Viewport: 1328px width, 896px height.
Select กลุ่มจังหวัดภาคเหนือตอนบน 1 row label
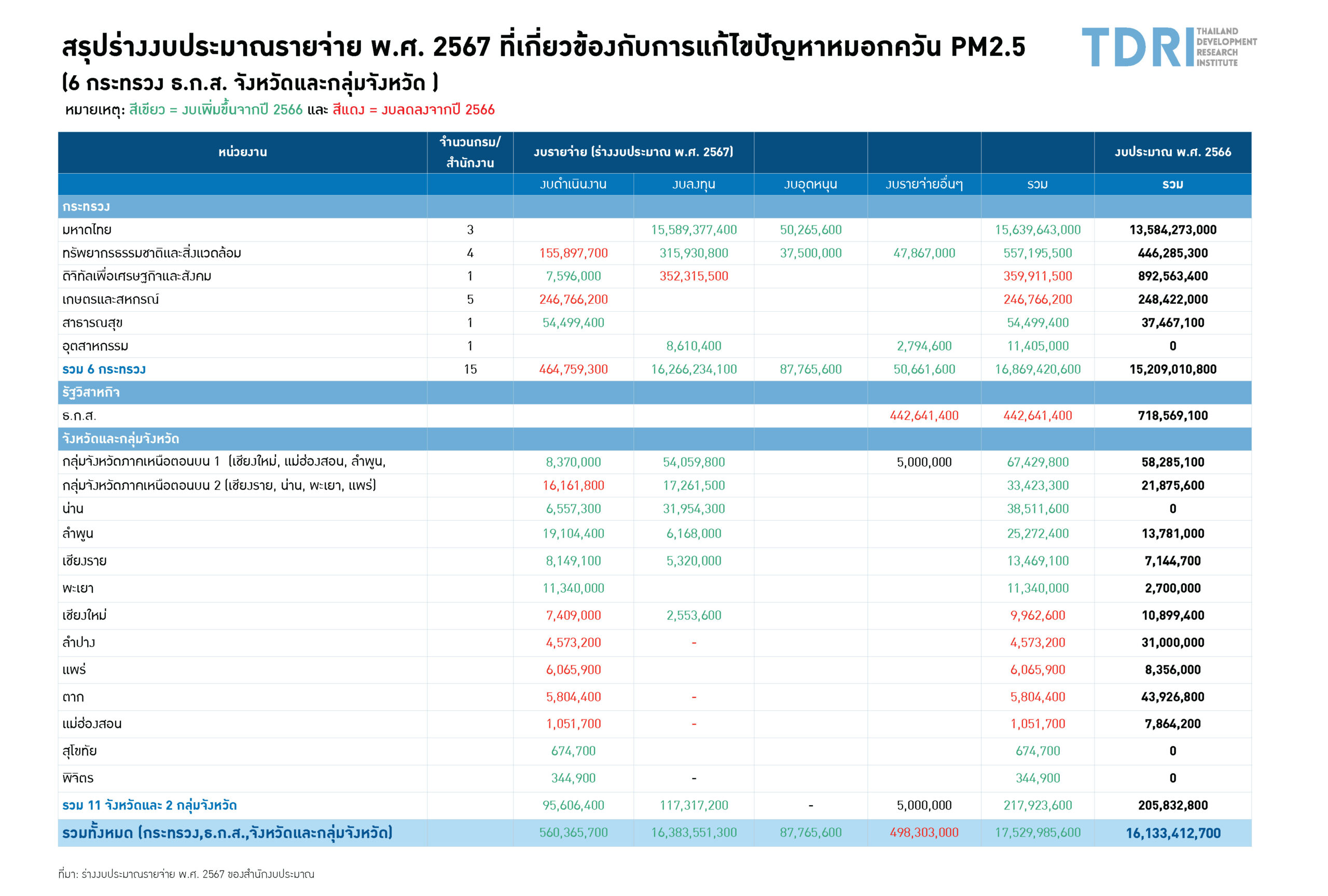click(x=224, y=461)
